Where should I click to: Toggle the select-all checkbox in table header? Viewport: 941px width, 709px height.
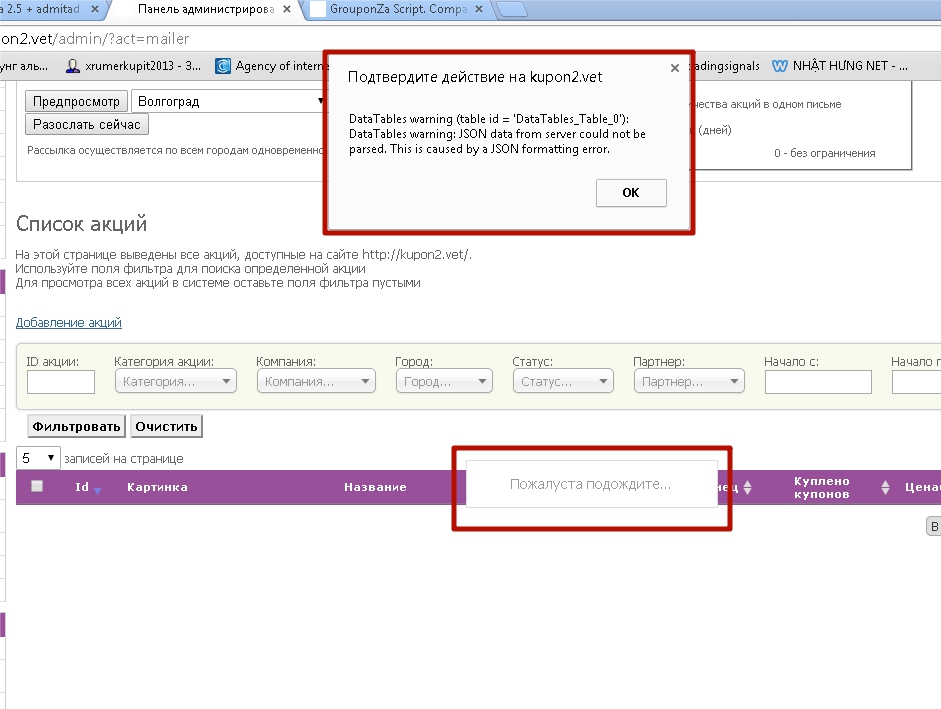37,487
